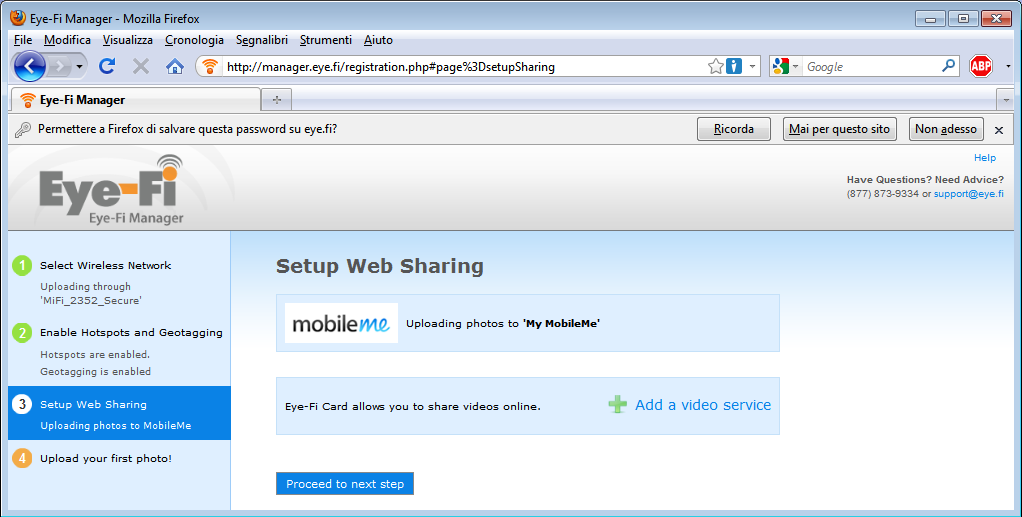This screenshot has height=517, width=1022.
Task: Select Upload your first photo! step
Action: point(106,458)
